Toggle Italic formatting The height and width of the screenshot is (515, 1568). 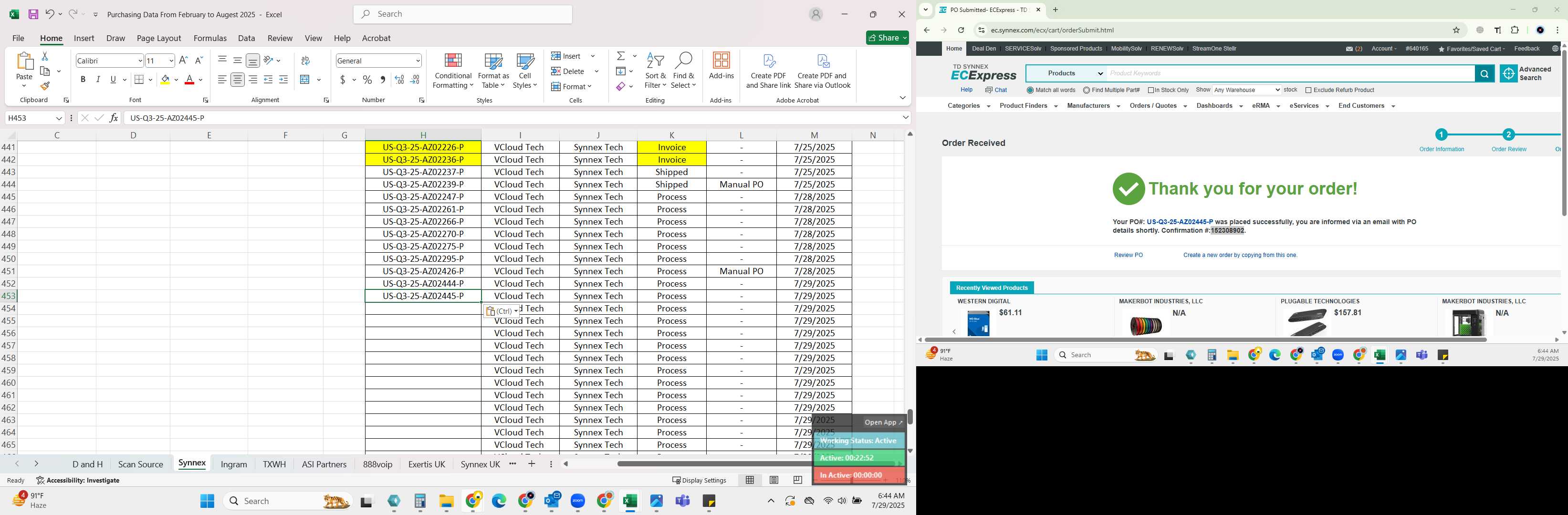[x=98, y=80]
